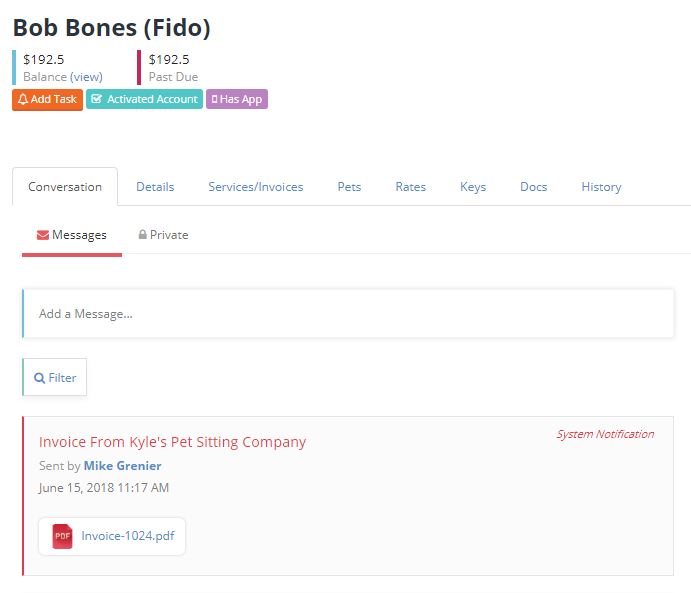Click the red envelope Messages icon
The image size is (691, 593).
43,235
